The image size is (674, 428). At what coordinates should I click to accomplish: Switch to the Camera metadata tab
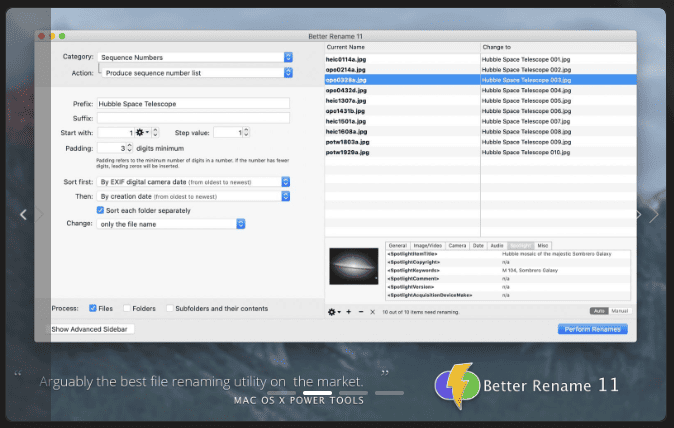[x=457, y=245]
